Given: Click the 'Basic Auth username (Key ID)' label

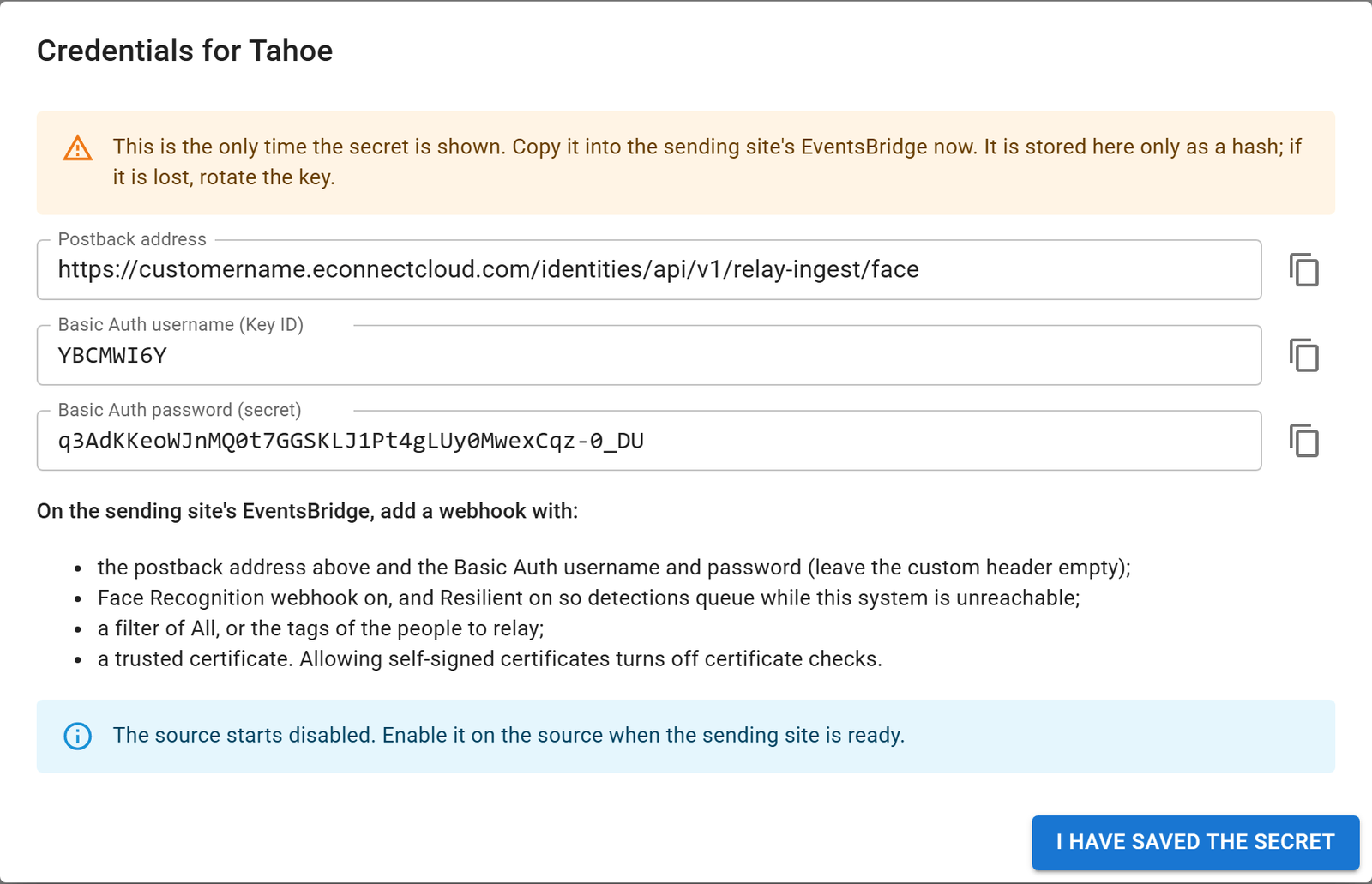Looking at the screenshot, I should 181,325.
